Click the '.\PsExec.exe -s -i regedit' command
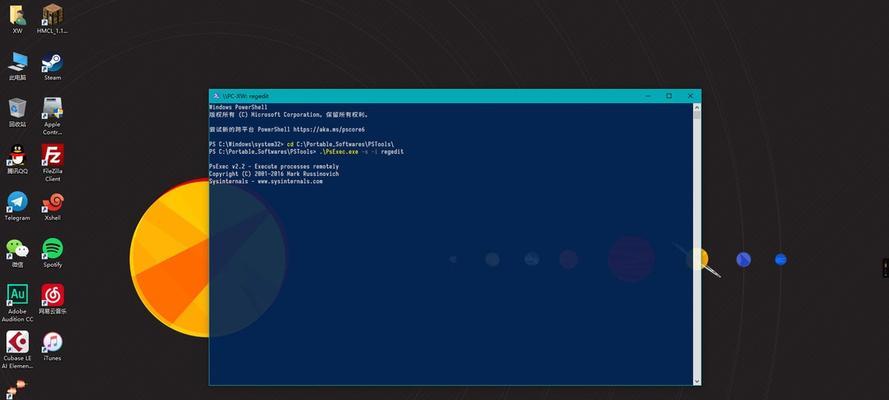This screenshot has height=400, width=889. point(361,152)
